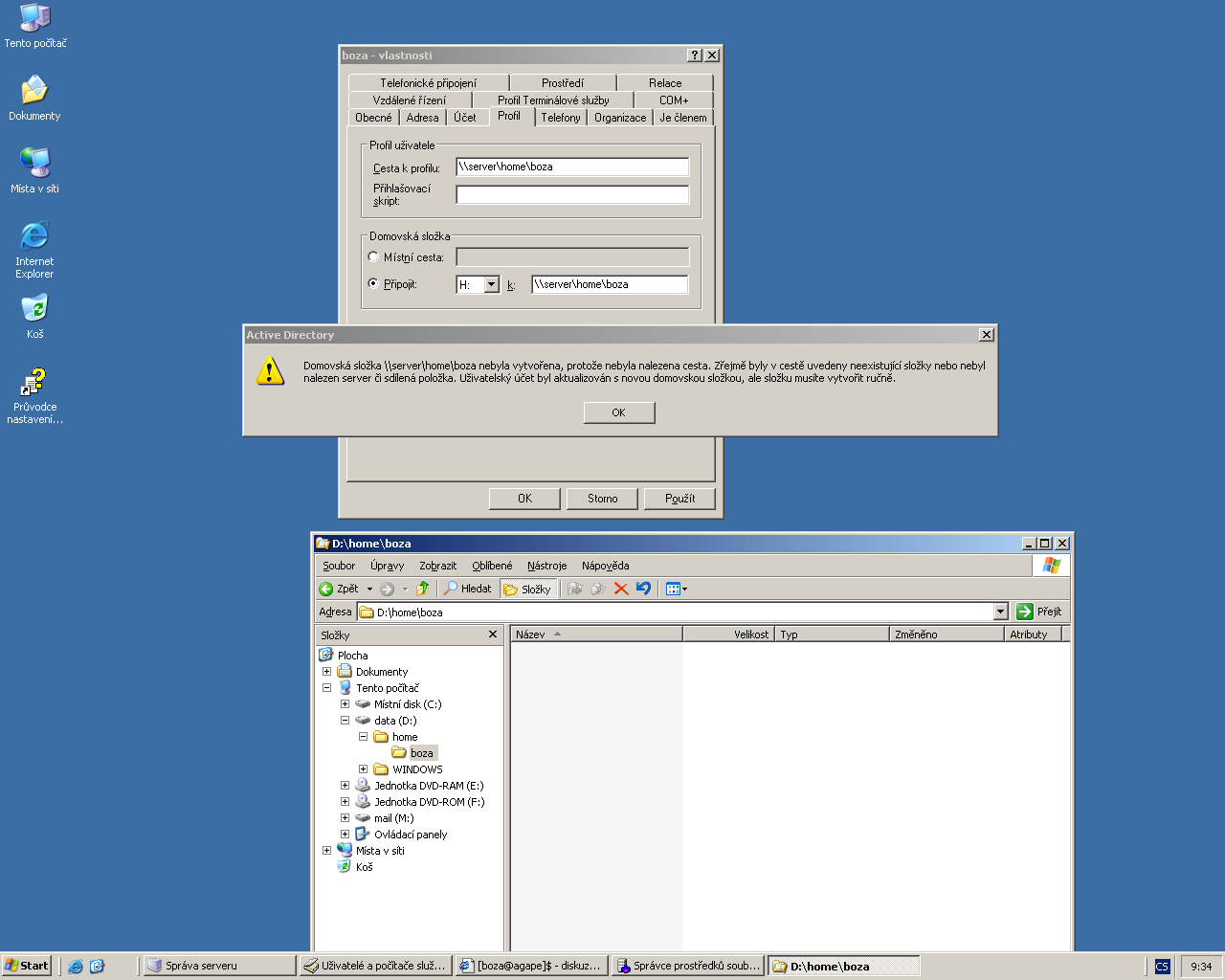Switch to the Je členem tab
This screenshot has width=1225, height=980.
[683, 118]
